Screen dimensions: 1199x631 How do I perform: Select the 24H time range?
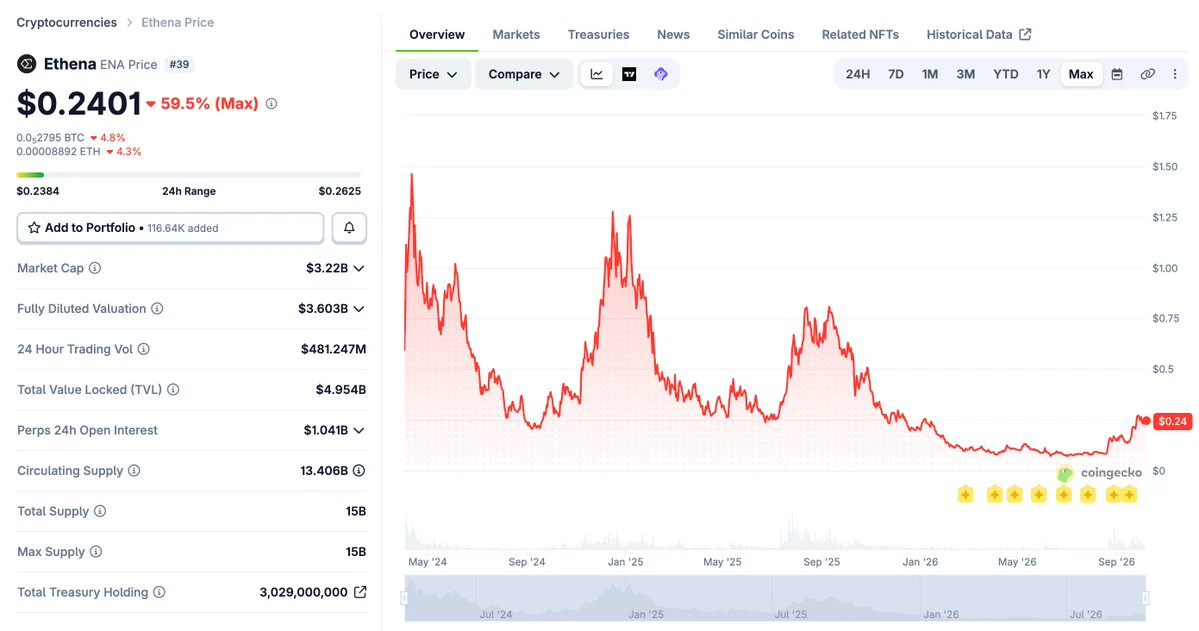click(x=857, y=74)
